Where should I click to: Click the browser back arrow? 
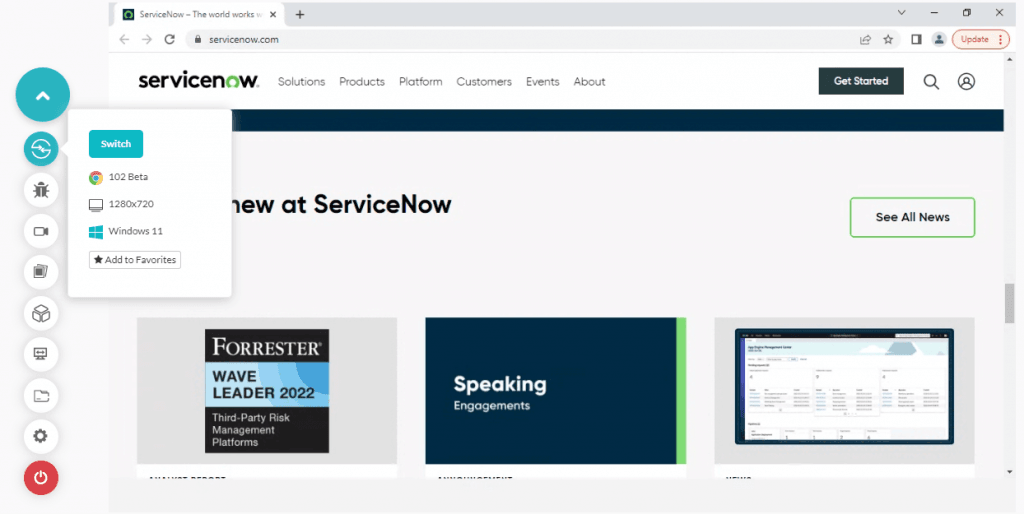[124, 39]
